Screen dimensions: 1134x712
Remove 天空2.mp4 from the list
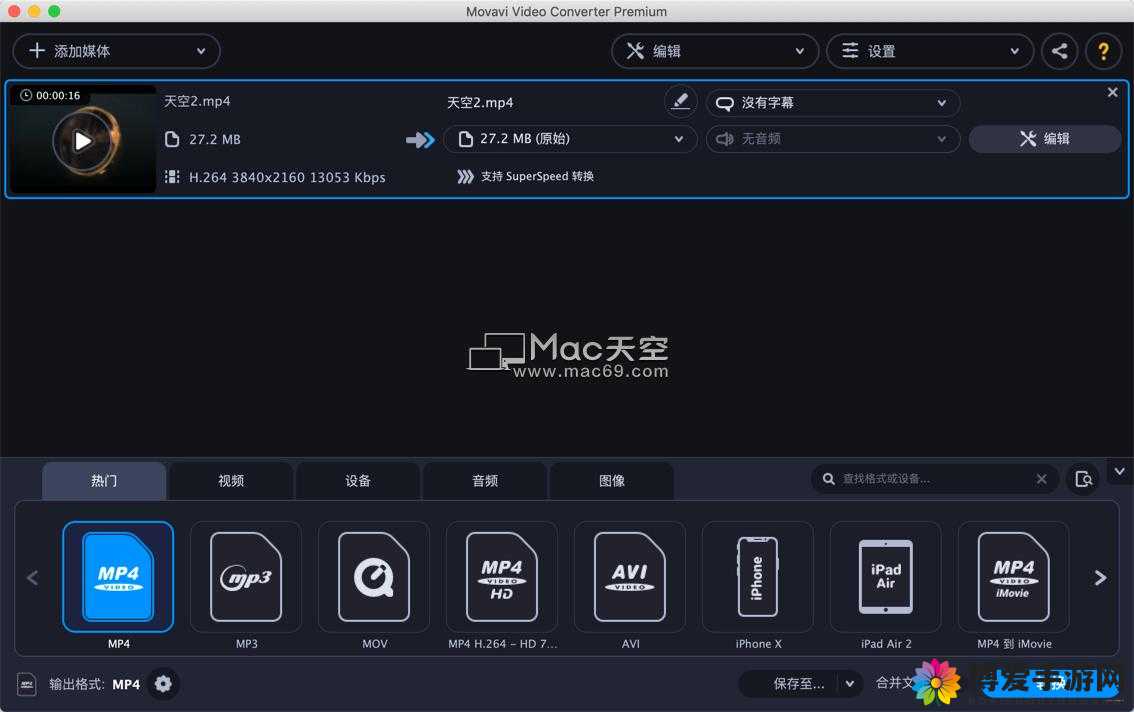click(1112, 93)
